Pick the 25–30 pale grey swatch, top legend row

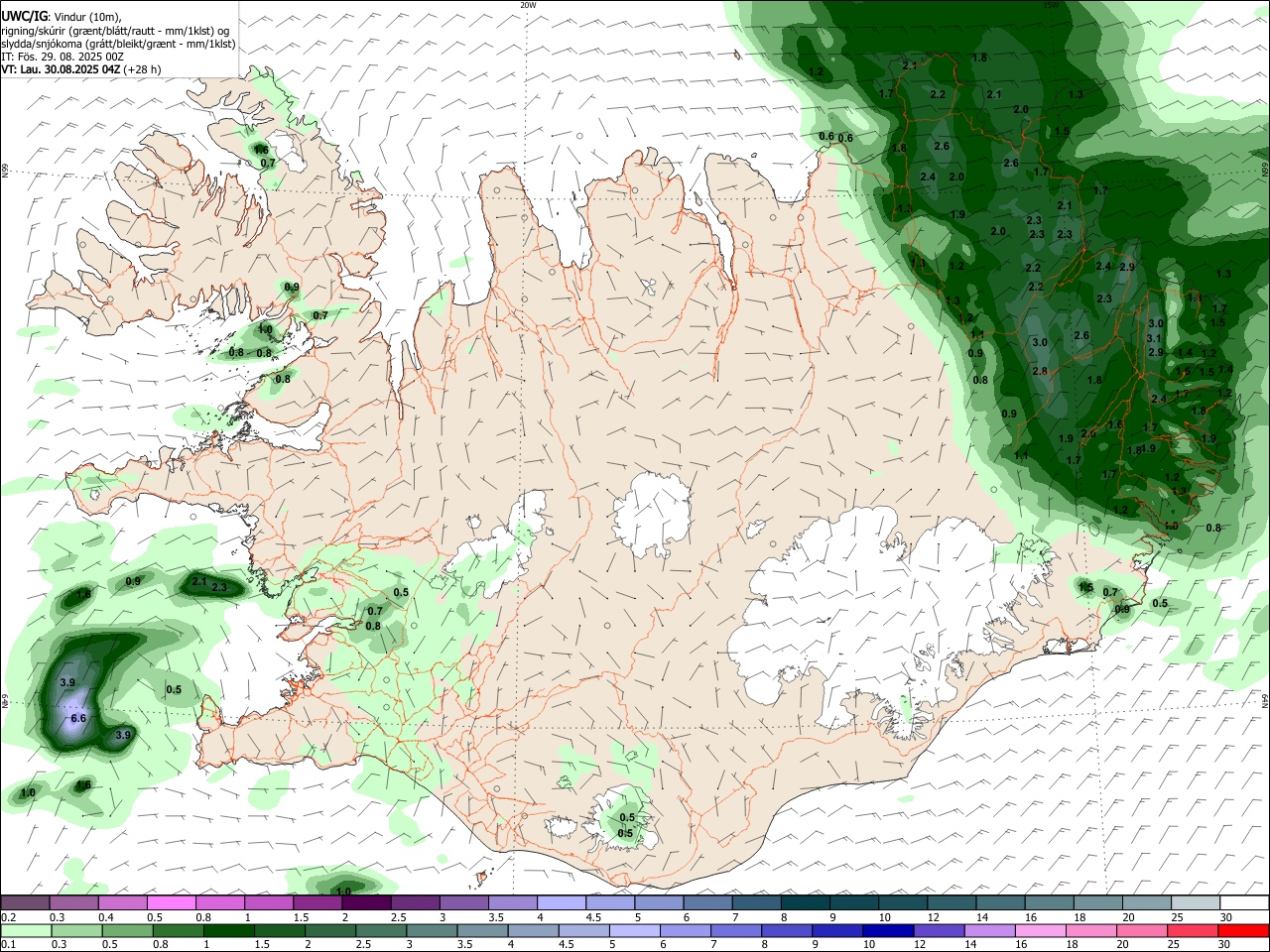(x=1196, y=902)
